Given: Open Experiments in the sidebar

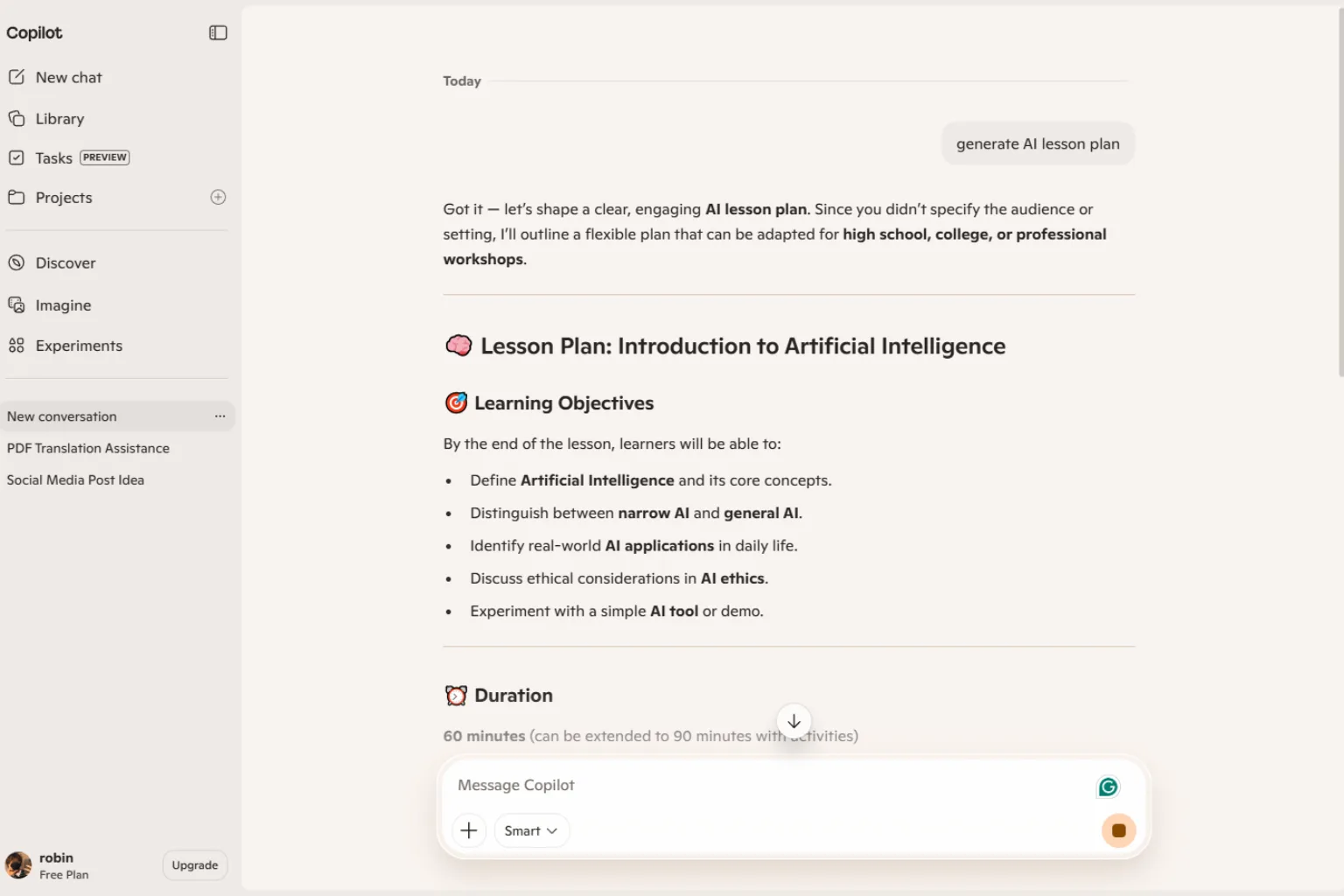Looking at the screenshot, I should [x=66, y=346].
